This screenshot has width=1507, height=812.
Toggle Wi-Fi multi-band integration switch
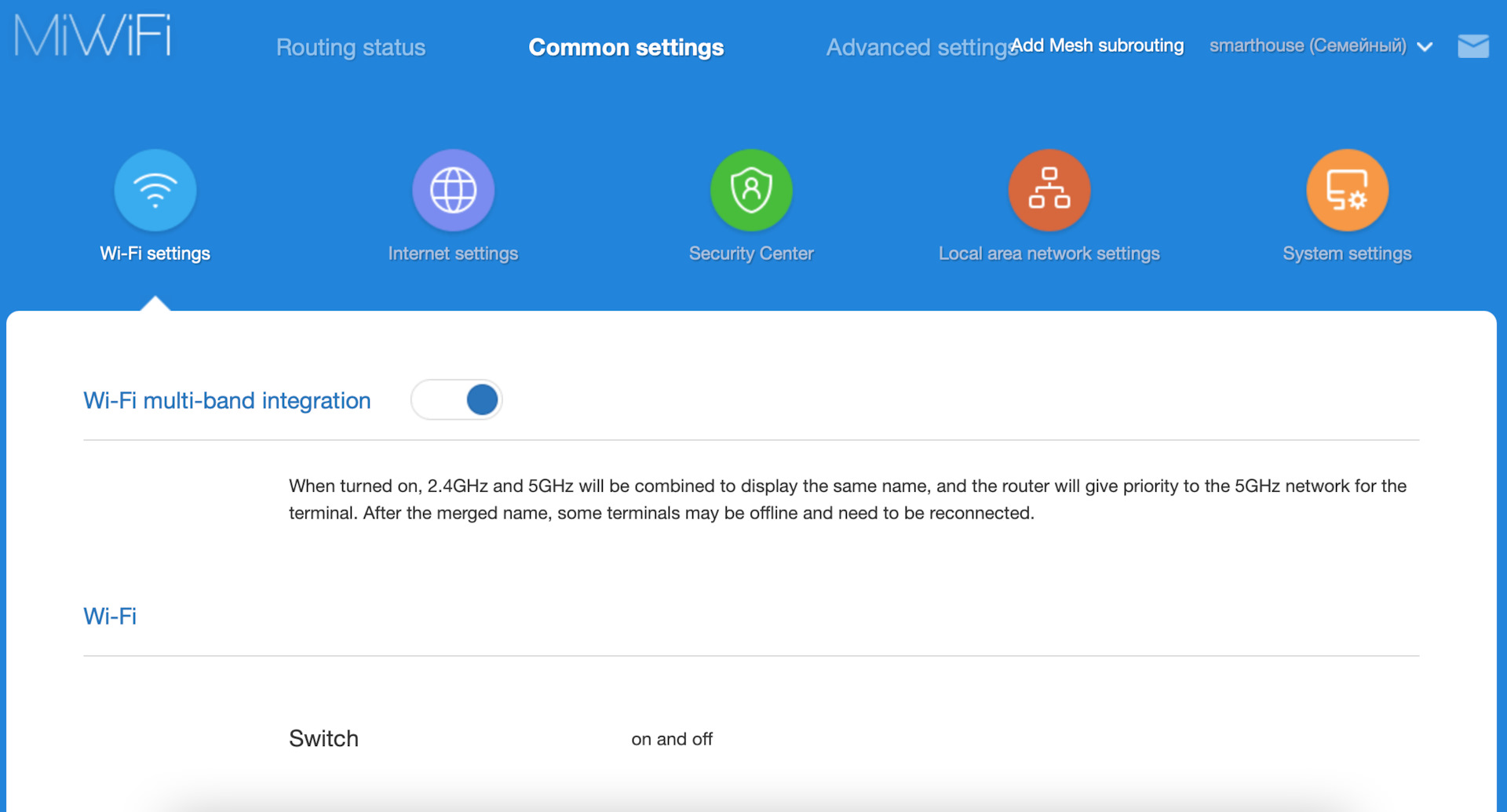(456, 400)
